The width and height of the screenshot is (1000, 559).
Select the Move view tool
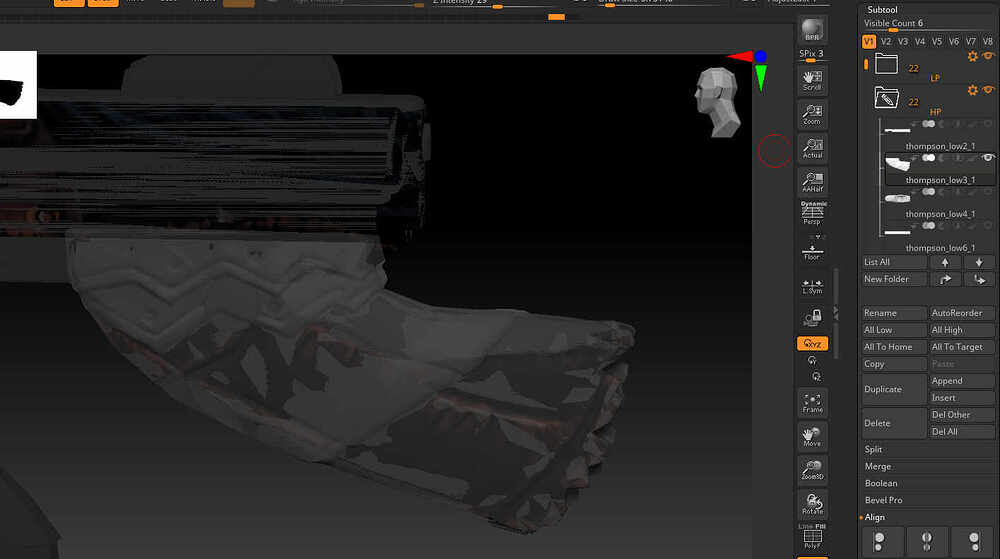(812, 436)
